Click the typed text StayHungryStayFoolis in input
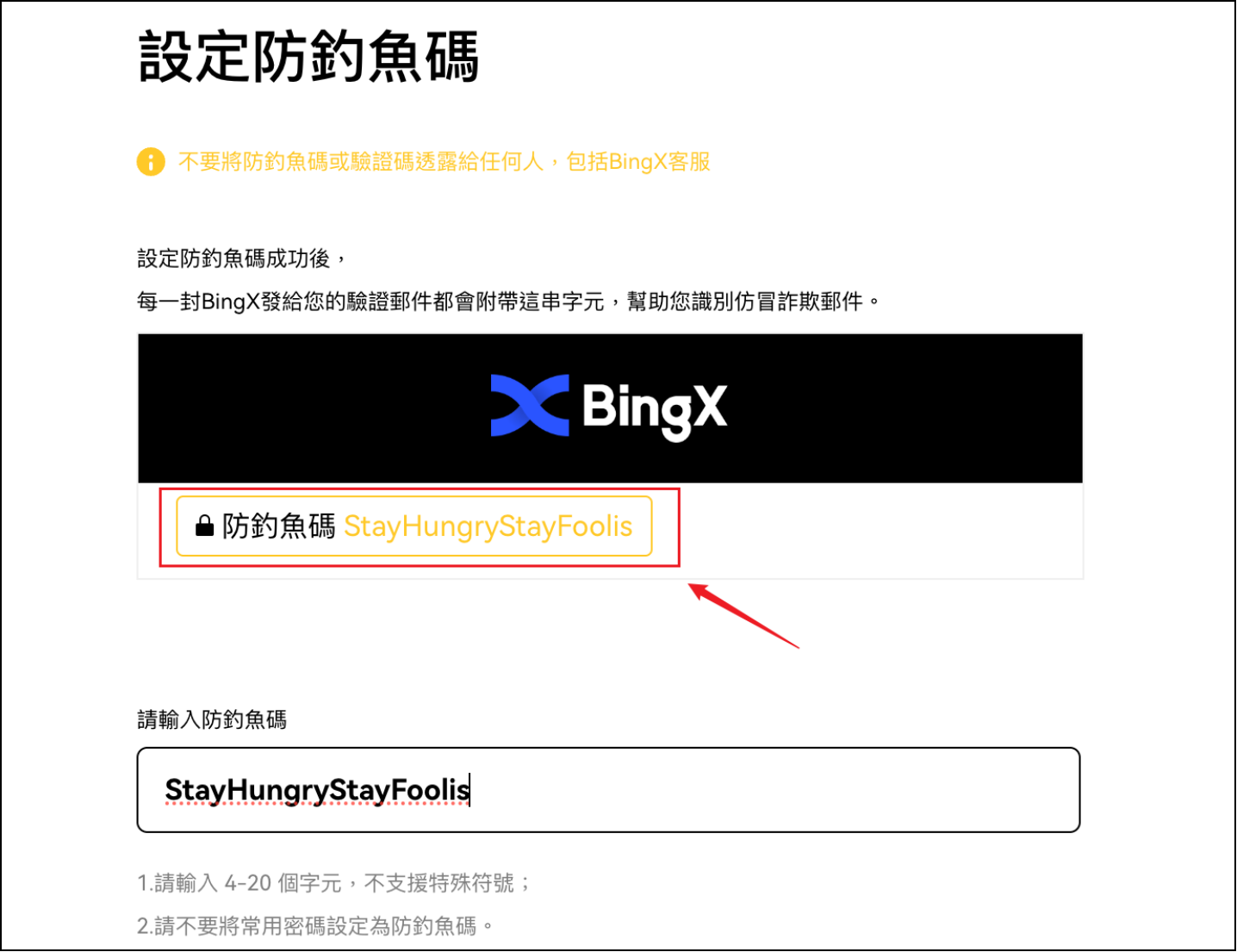This screenshot has width=1237, height=952. pyautogui.click(x=317, y=790)
